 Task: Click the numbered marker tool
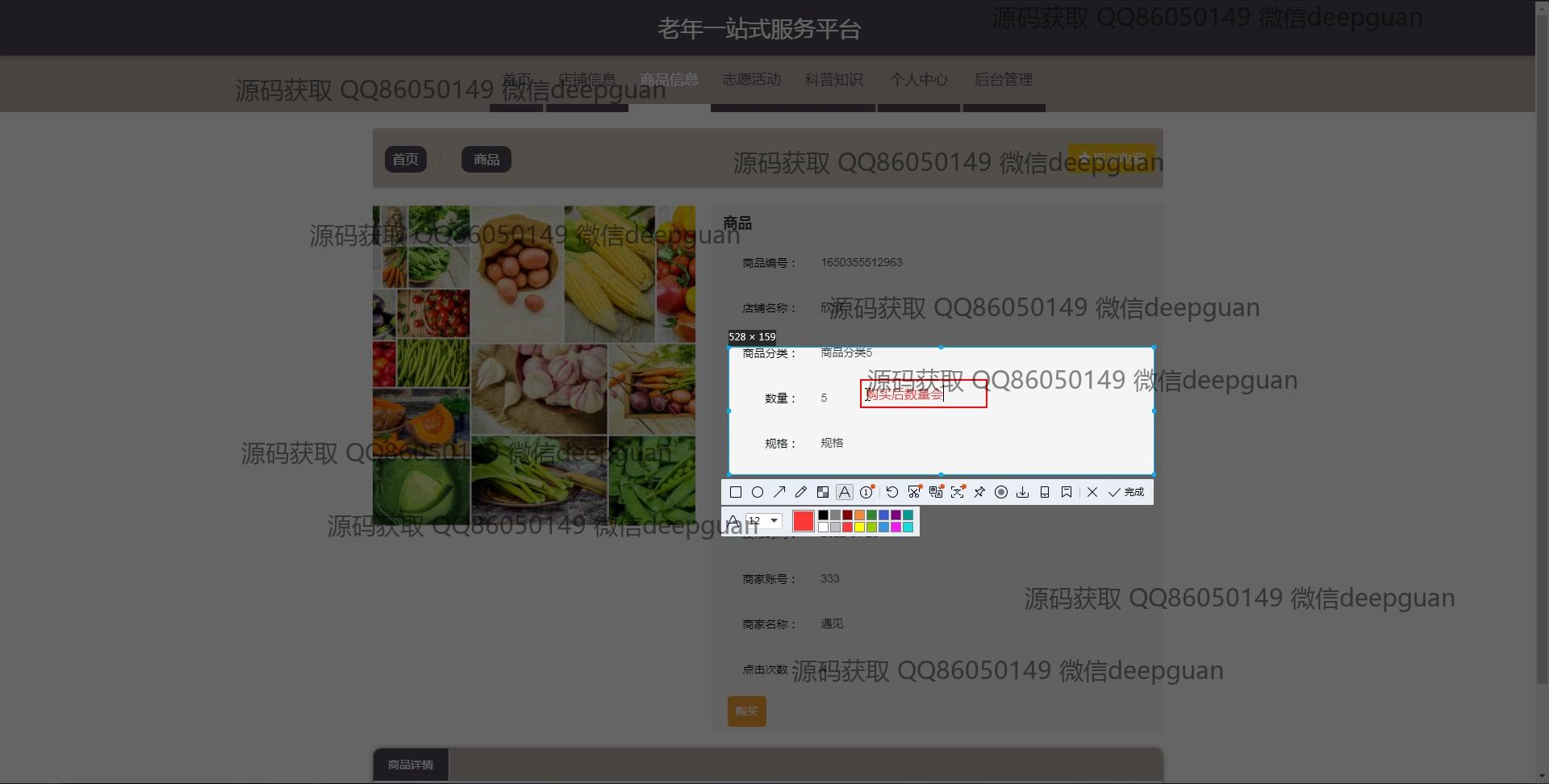(x=866, y=492)
